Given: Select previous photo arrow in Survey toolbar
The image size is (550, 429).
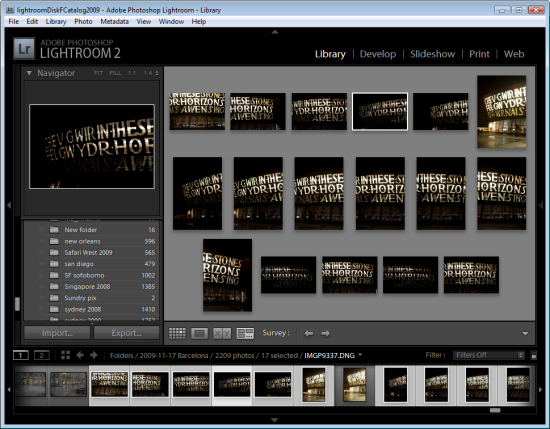Looking at the screenshot, I should [309, 333].
